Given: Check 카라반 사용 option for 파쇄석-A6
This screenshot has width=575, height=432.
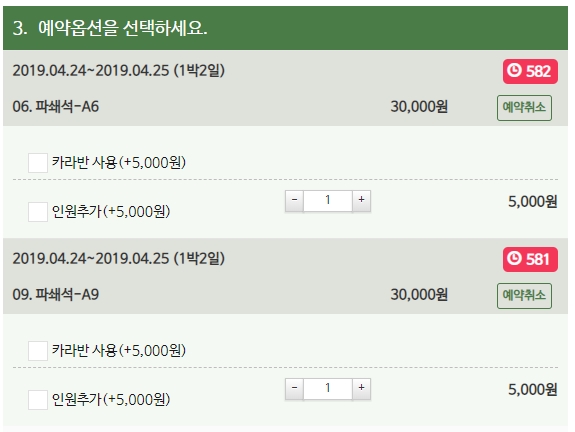Looking at the screenshot, I should (x=38, y=163).
